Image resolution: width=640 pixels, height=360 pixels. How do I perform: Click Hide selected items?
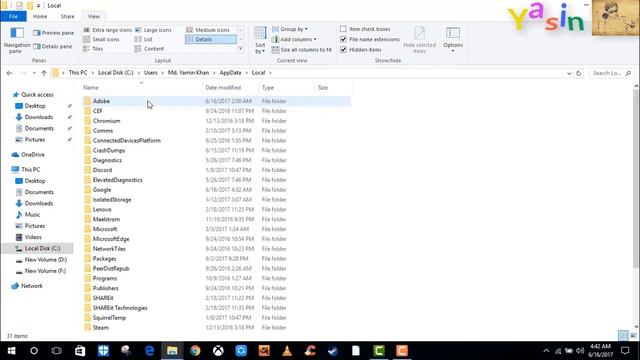click(x=420, y=40)
